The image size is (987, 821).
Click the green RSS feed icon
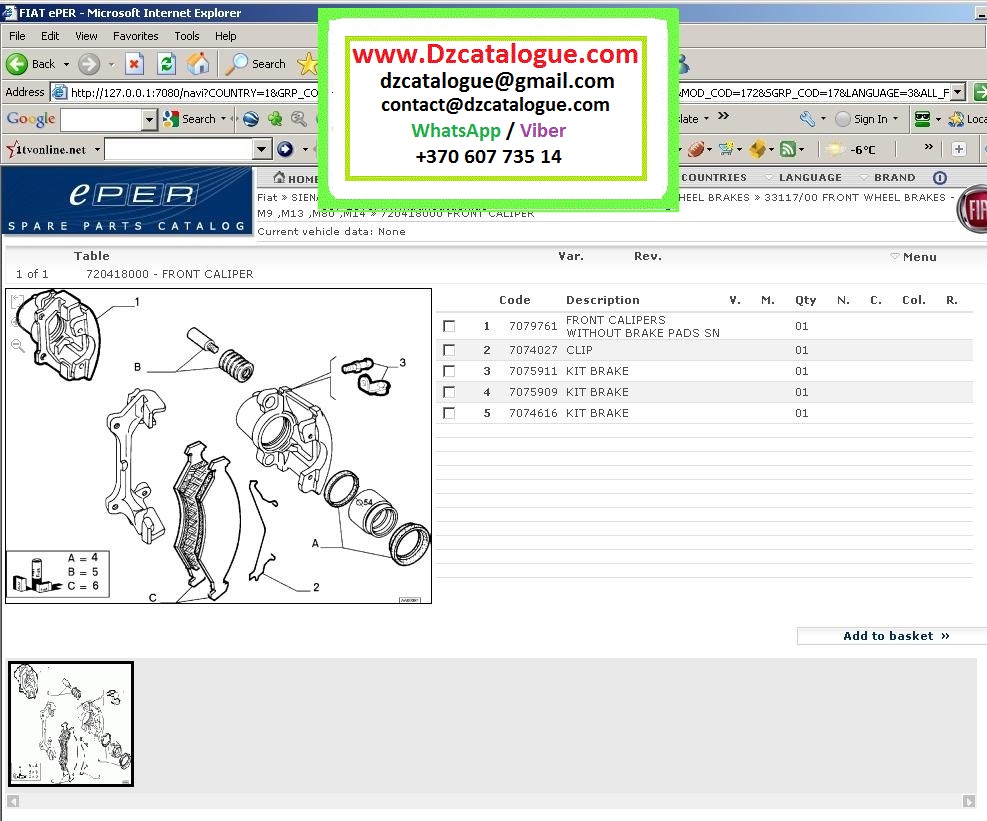click(x=787, y=149)
